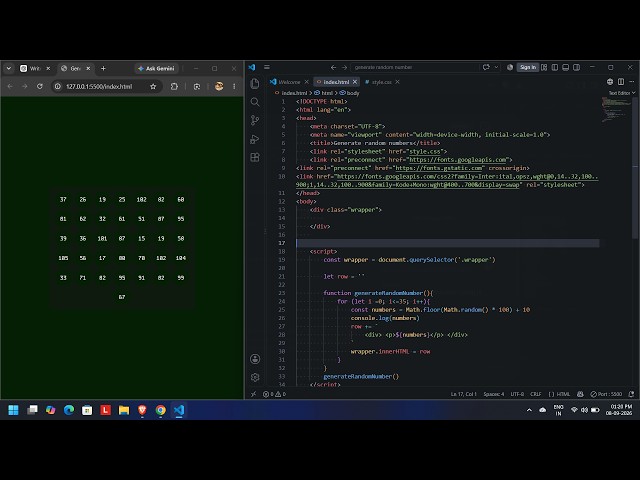Toggle the secondary sidebar in VS Code
640x480 pixels.
576,67
